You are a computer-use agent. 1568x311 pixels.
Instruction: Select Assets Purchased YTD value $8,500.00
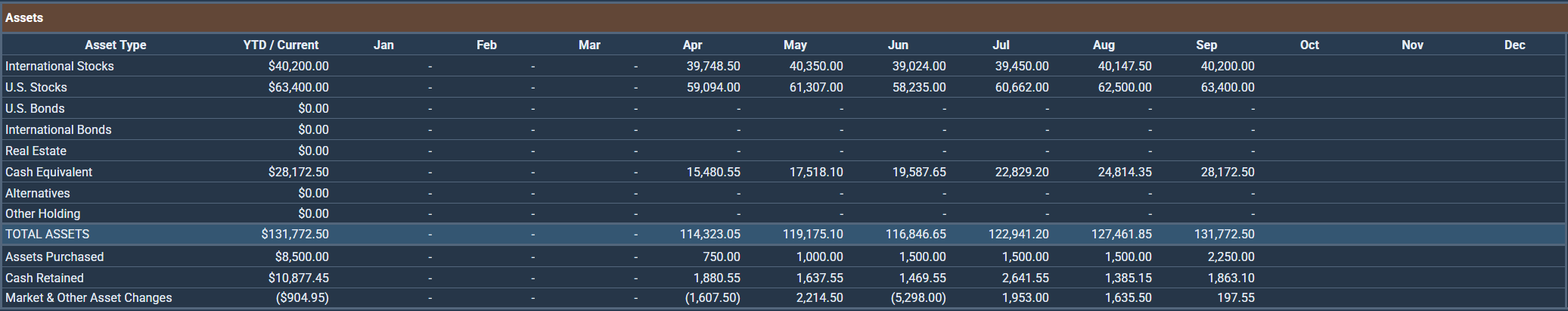tap(302, 257)
